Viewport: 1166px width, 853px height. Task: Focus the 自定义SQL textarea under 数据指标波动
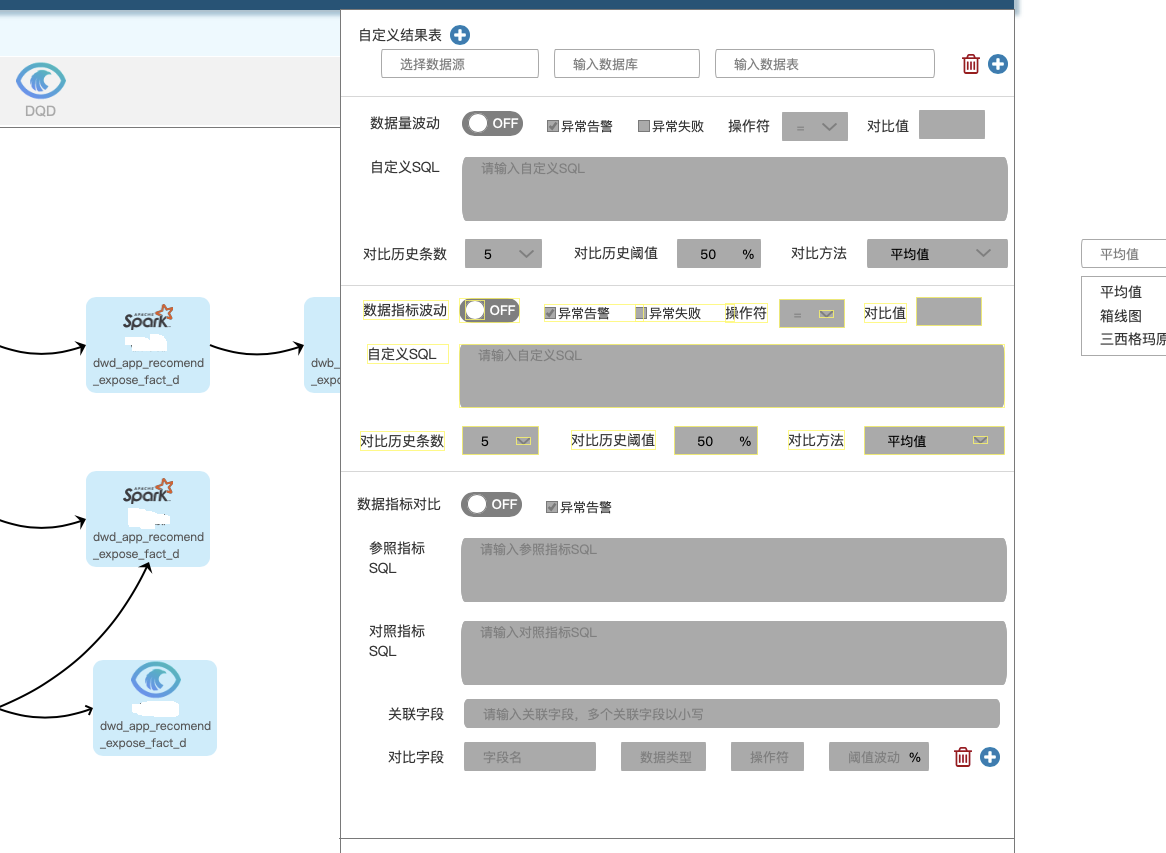[732, 376]
